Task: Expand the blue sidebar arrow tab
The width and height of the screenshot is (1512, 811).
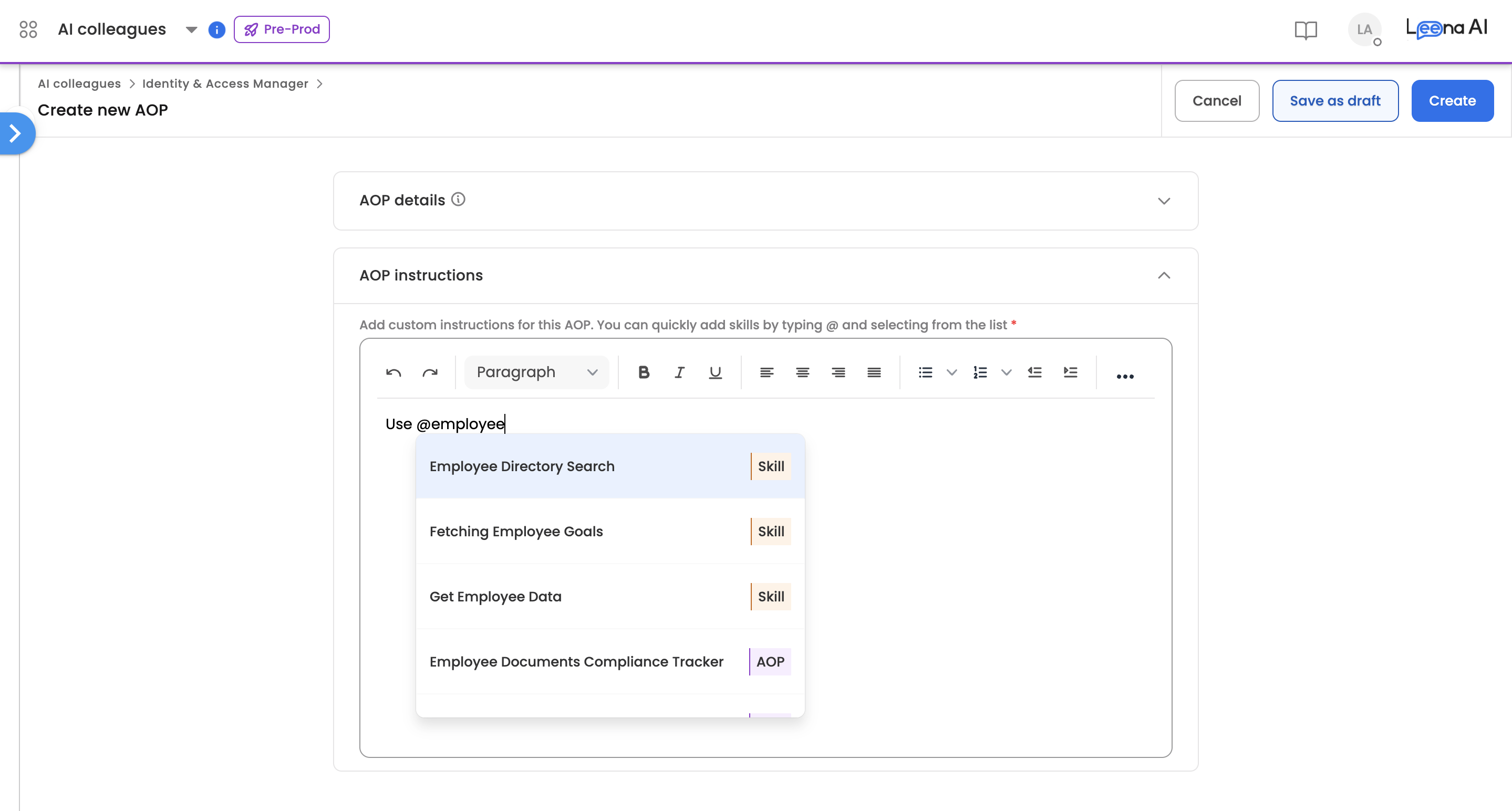Action: (x=16, y=133)
